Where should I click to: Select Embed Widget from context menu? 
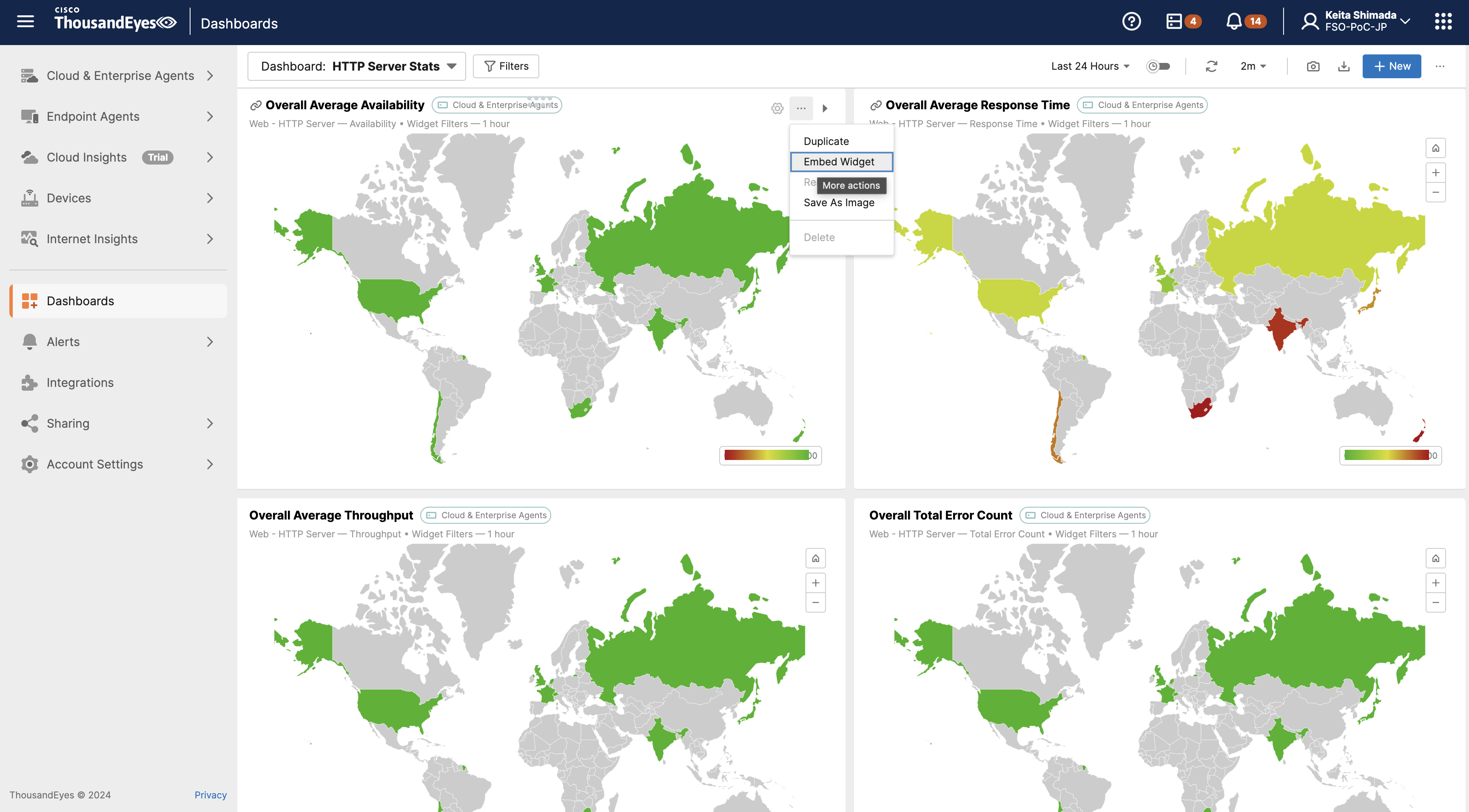click(839, 162)
